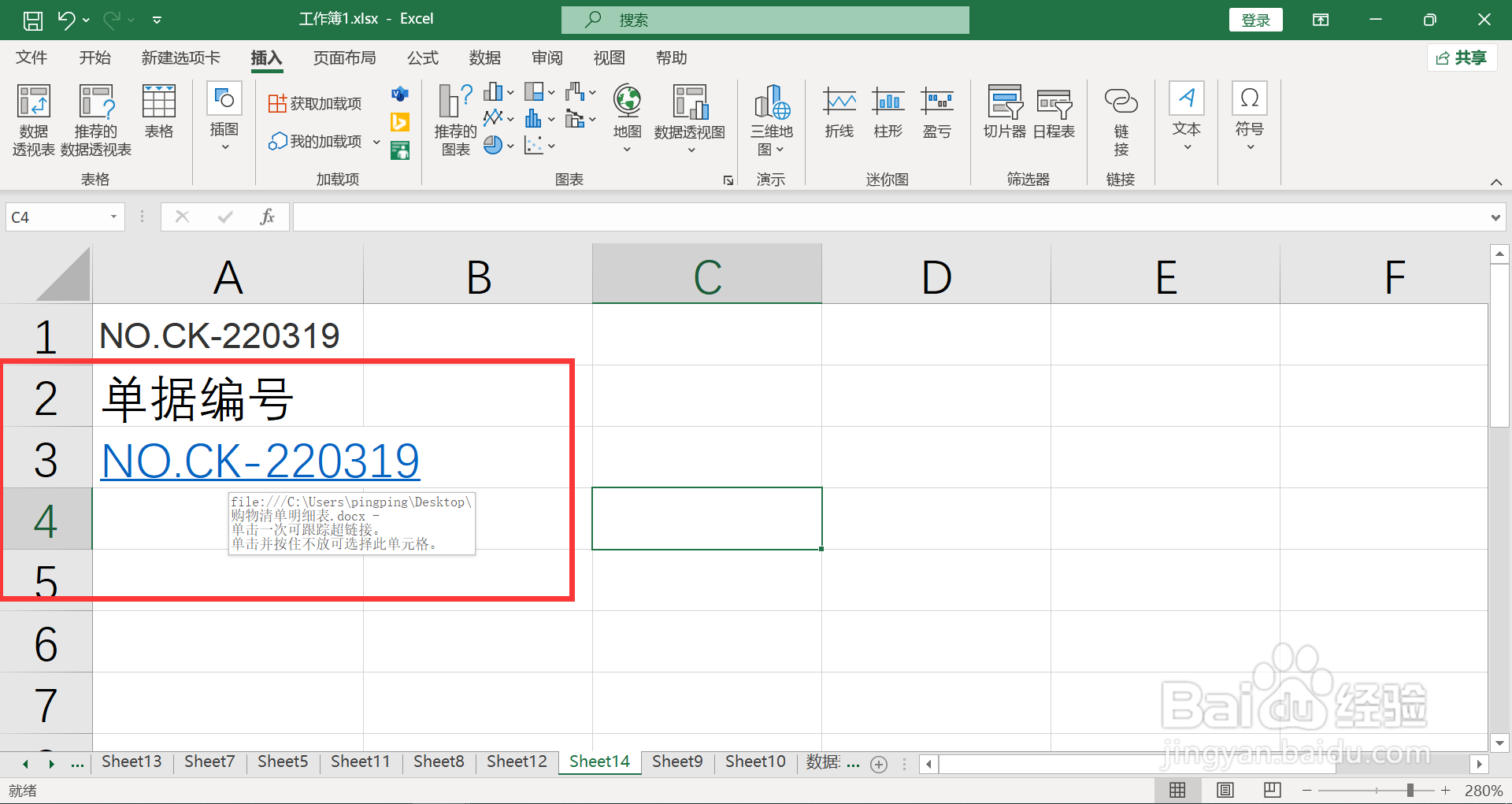Image resolution: width=1512 pixels, height=804 pixels.
Task: Open the File (文件) tab
Action: pyautogui.click(x=31, y=57)
